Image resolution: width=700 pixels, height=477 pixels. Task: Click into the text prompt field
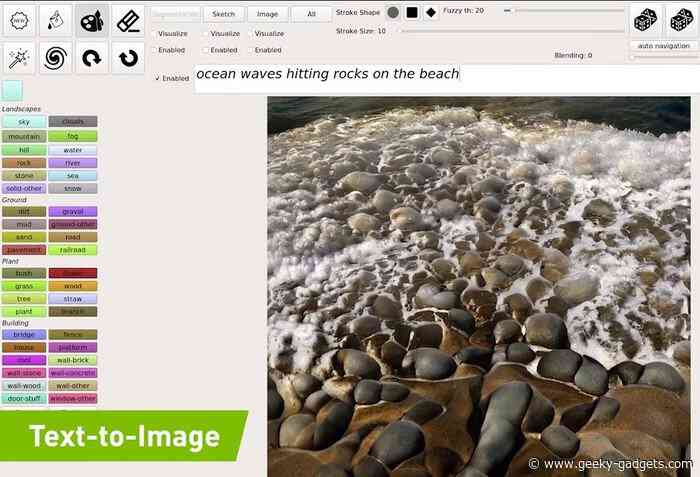pos(446,79)
